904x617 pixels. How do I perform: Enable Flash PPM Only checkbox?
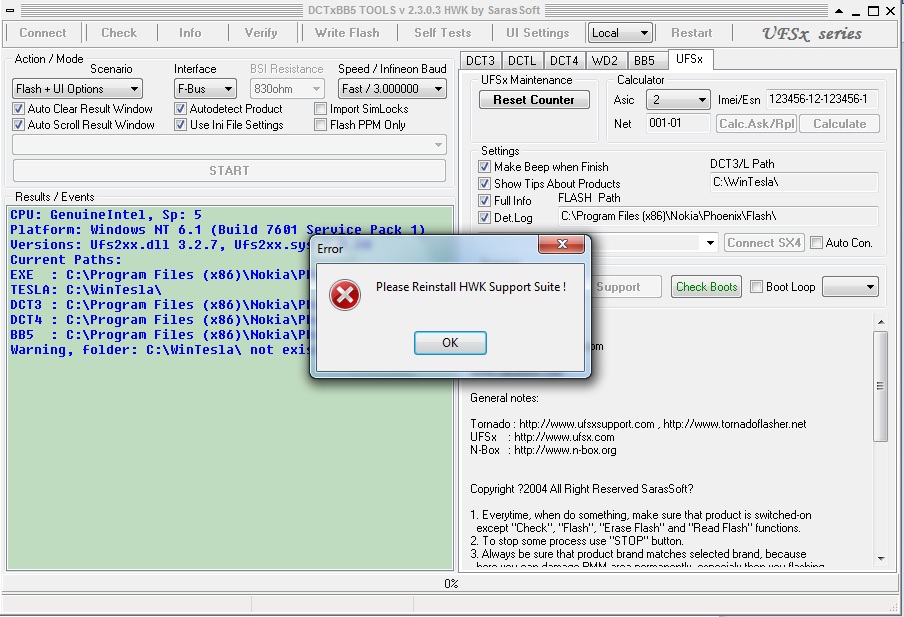coord(321,125)
